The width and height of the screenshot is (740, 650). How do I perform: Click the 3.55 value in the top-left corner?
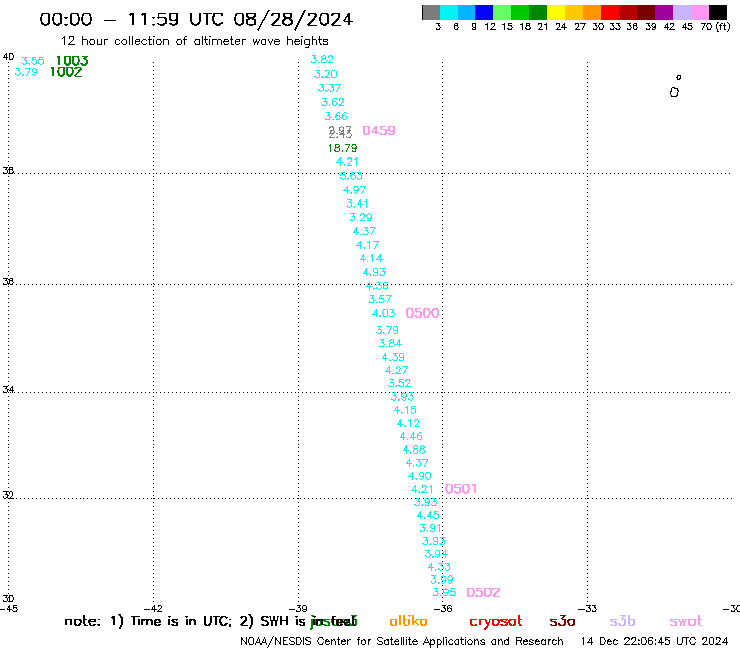33,61
